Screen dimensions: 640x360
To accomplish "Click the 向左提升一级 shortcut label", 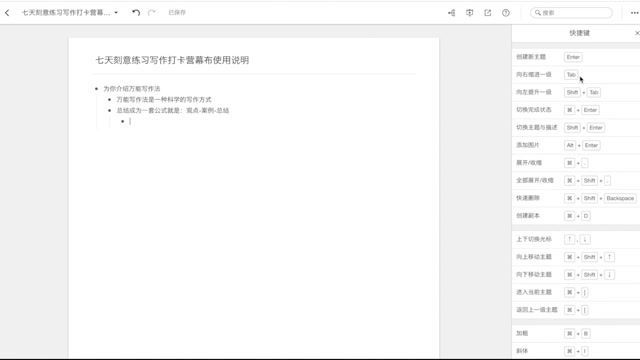I will [534, 92].
